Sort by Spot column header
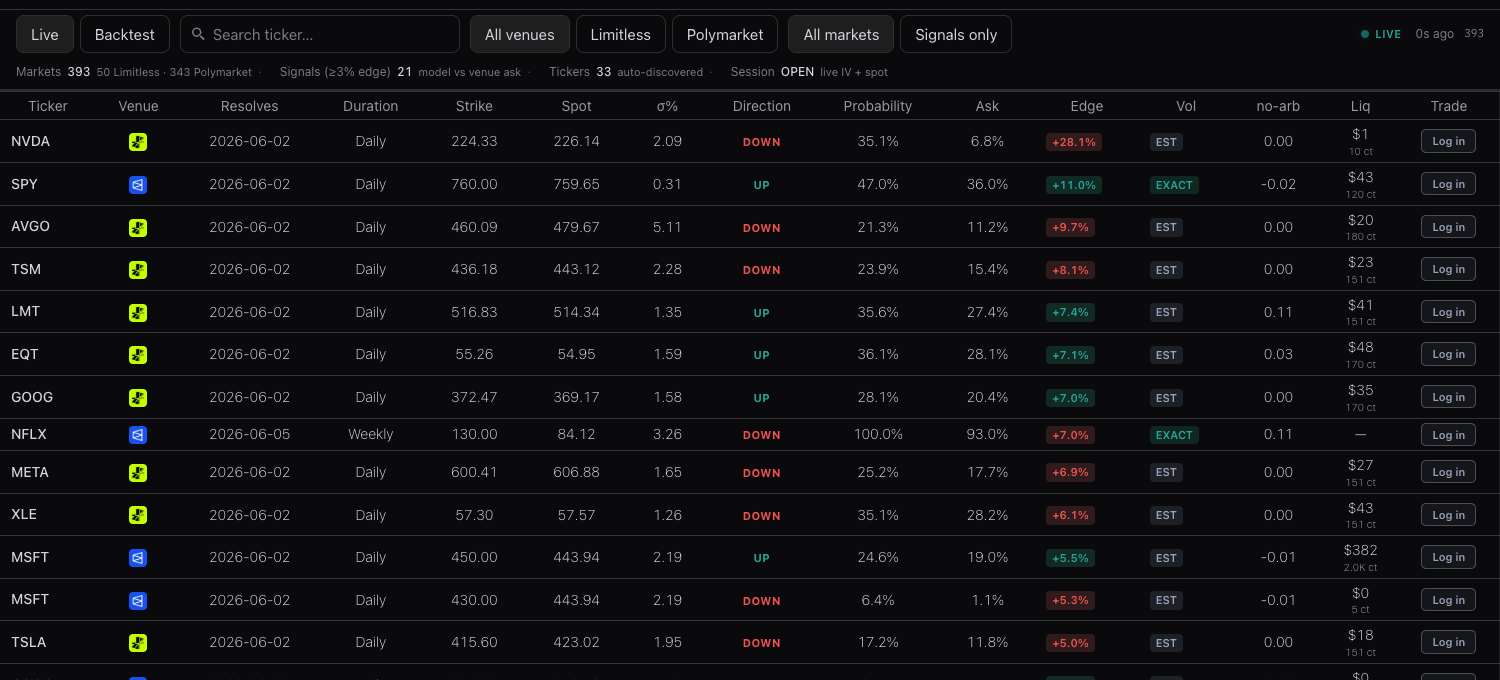 coord(576,106)
